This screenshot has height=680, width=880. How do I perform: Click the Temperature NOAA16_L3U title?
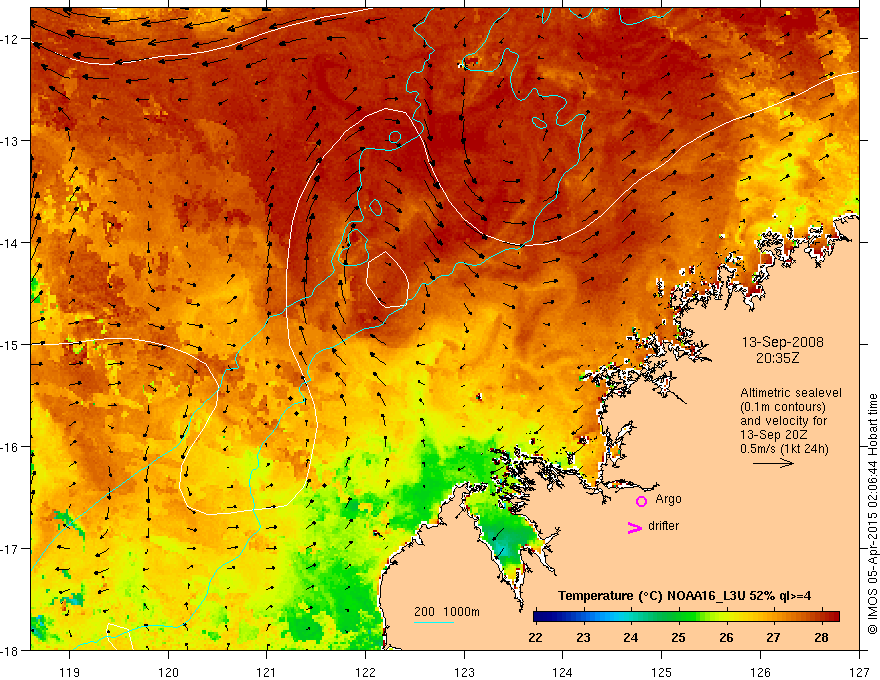click(684, 596)
